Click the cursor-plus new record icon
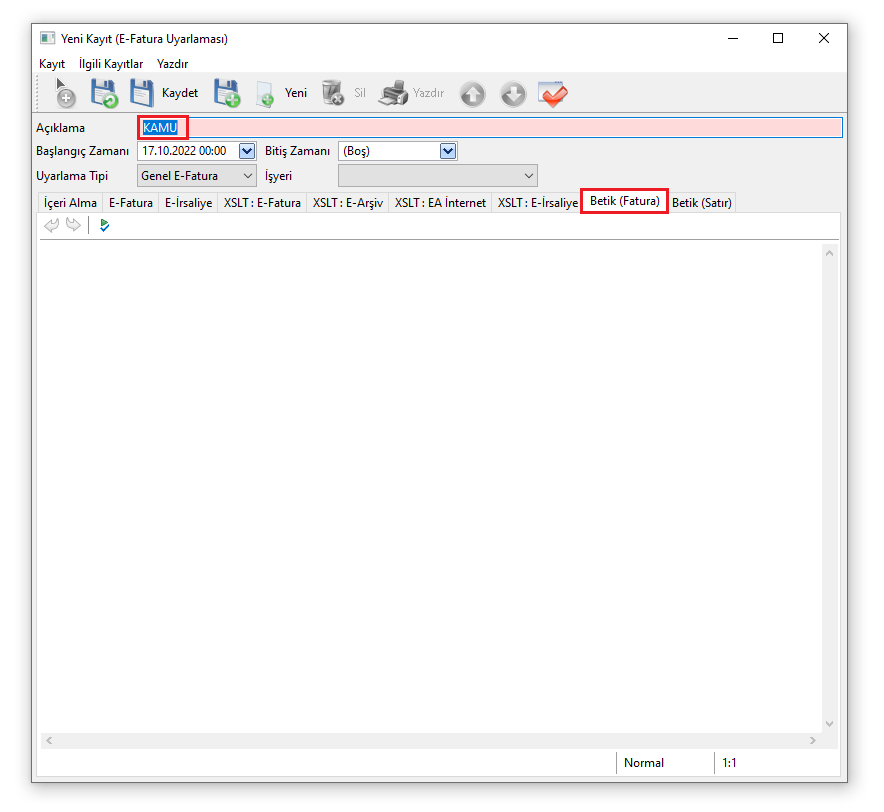The width and height of the screenshot is (884, 812). tap(65, 93)
